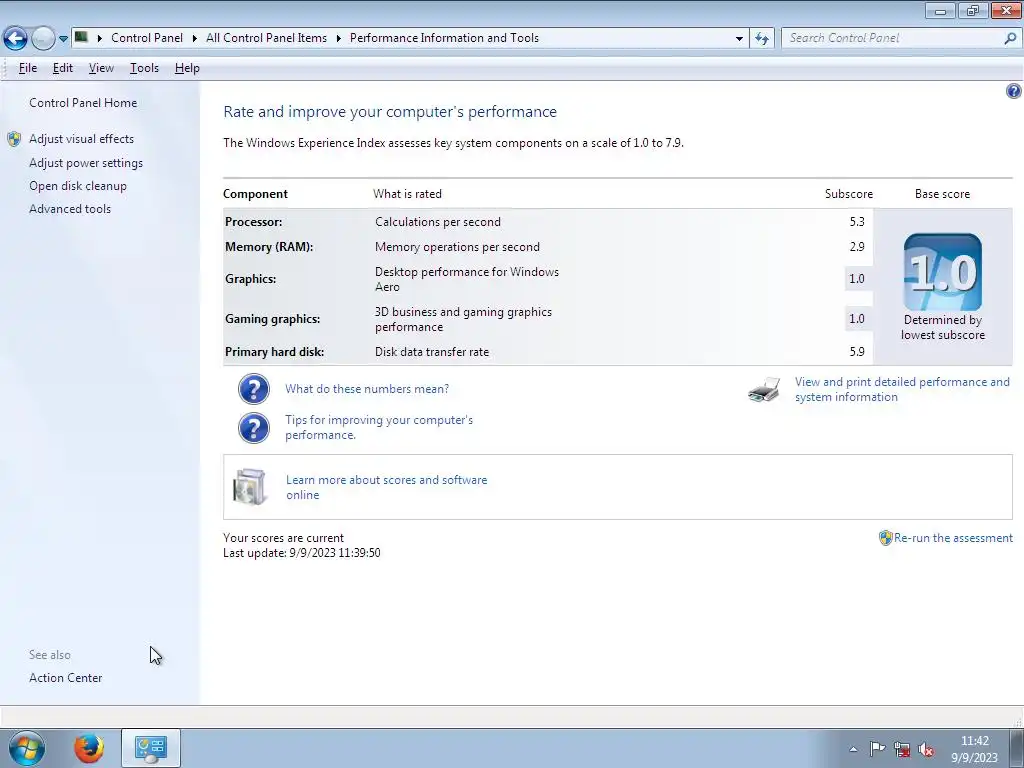
Task: Open Advanced tools link
Action: click(x=70, y=208)
